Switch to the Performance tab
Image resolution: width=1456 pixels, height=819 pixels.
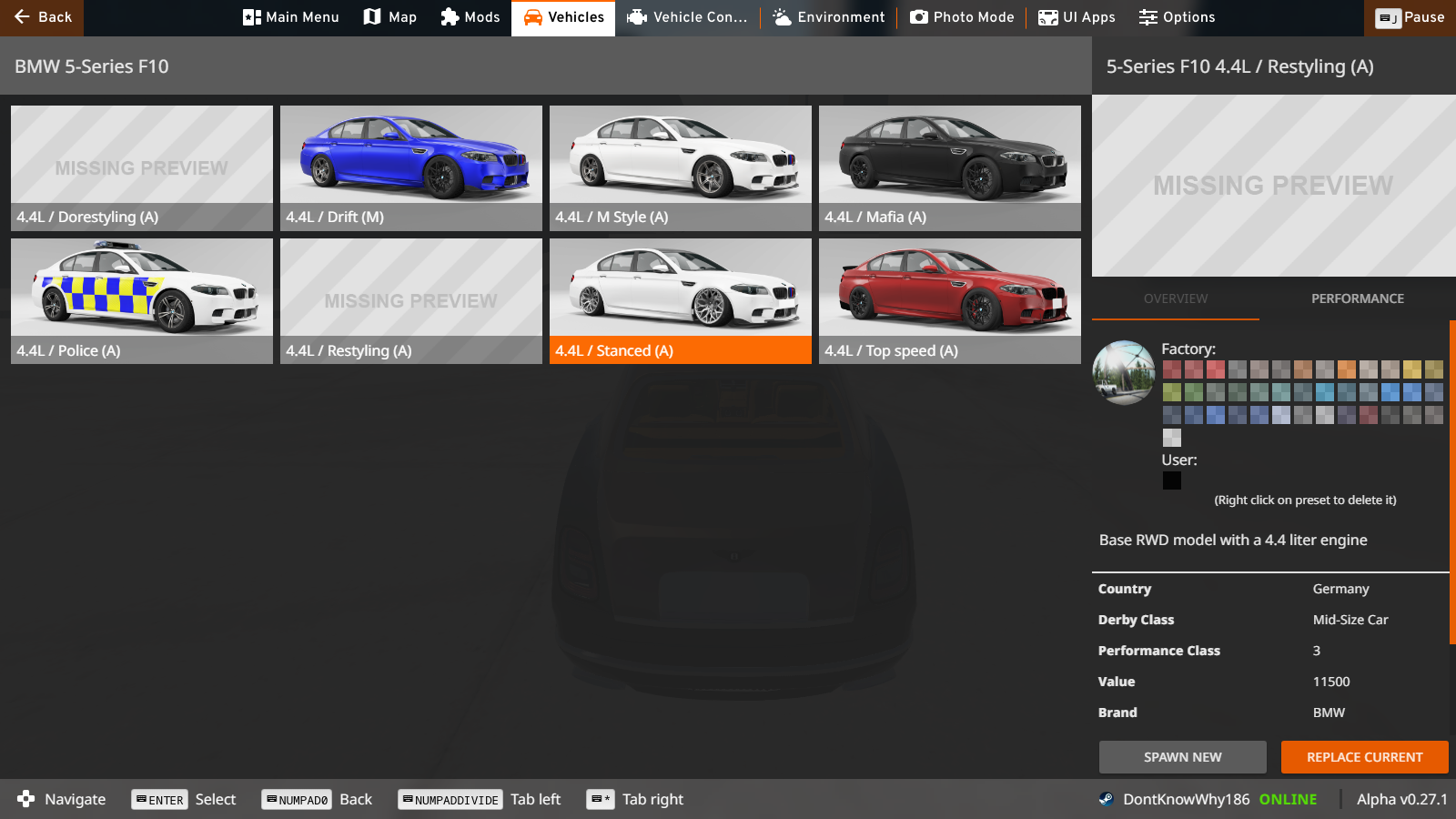pos(1358,298)
